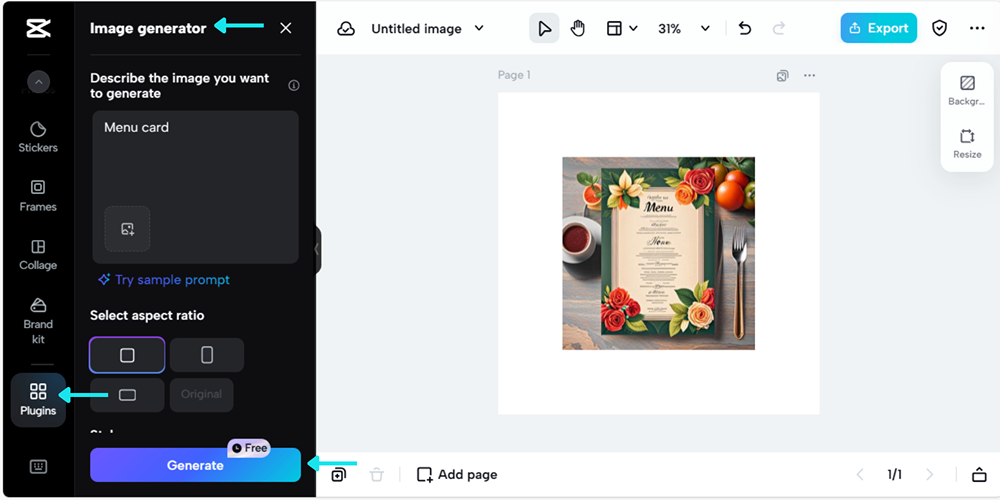Click the Page 1 label
The width and height of the screenshot is (1000, 500).
[x=514, y=75]
